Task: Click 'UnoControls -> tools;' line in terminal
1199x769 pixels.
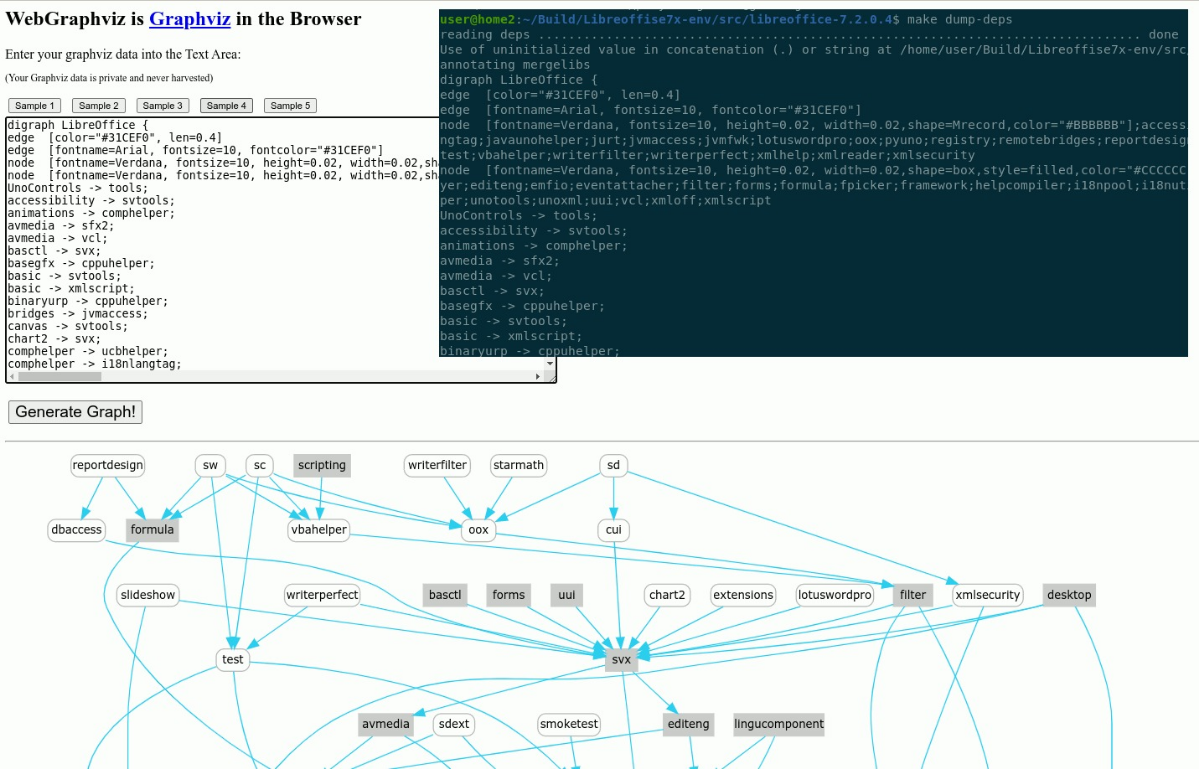Action: coord(518,216)
